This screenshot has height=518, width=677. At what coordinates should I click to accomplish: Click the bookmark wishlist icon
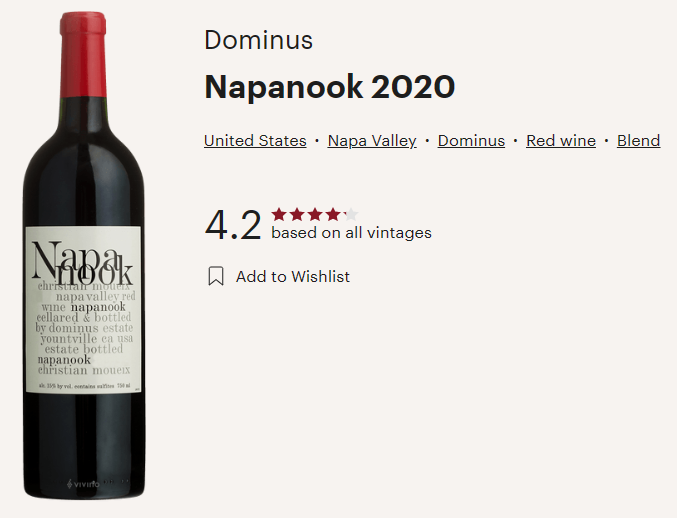coord(216,276)
